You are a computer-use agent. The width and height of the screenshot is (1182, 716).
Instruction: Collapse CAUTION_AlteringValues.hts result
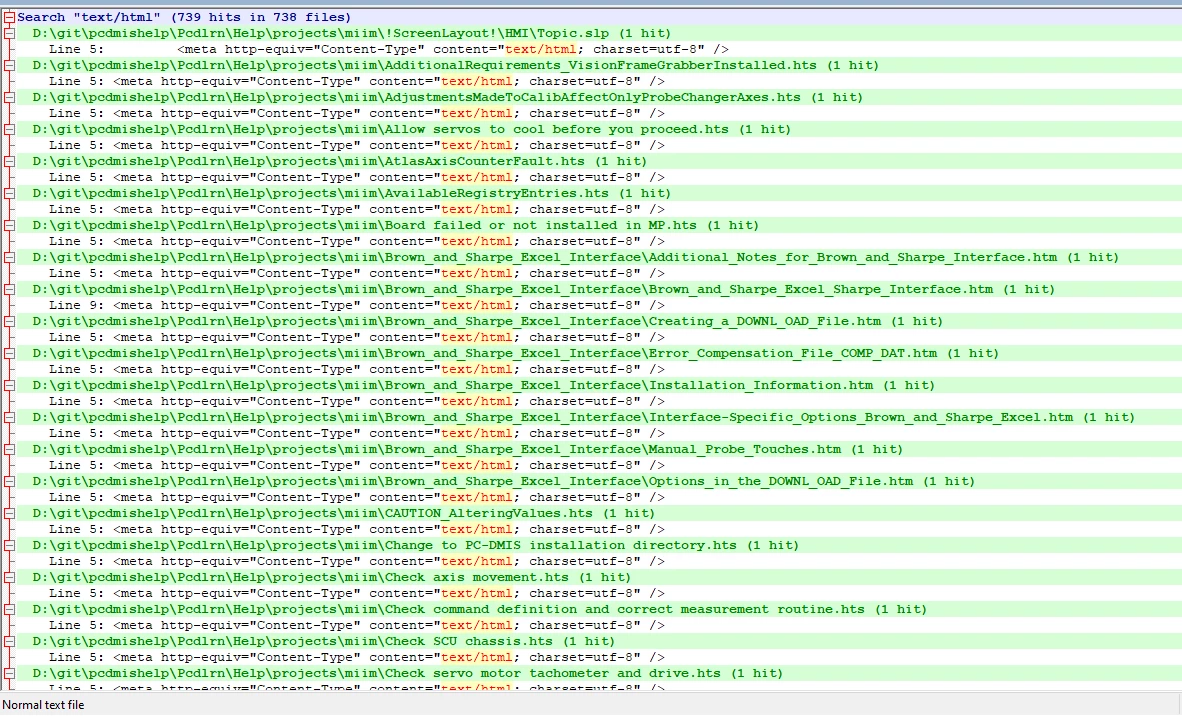pyautogui.click(x=9, y=513)
